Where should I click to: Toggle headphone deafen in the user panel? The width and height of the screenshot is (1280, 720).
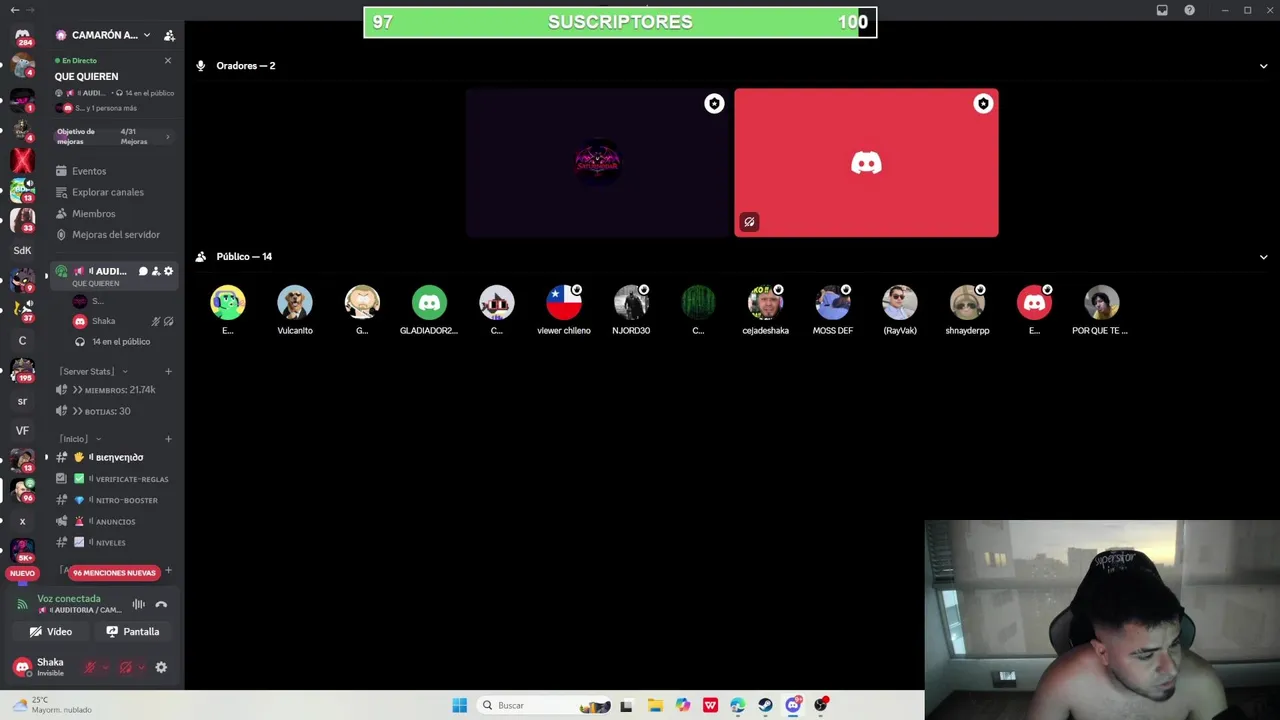click(x=126, y=667)
